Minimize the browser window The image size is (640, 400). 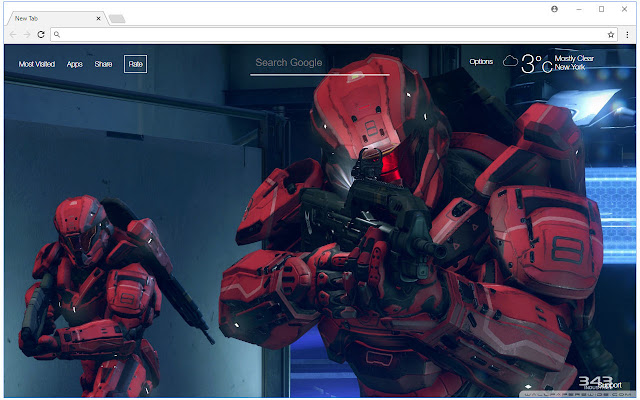coord(579,9)
